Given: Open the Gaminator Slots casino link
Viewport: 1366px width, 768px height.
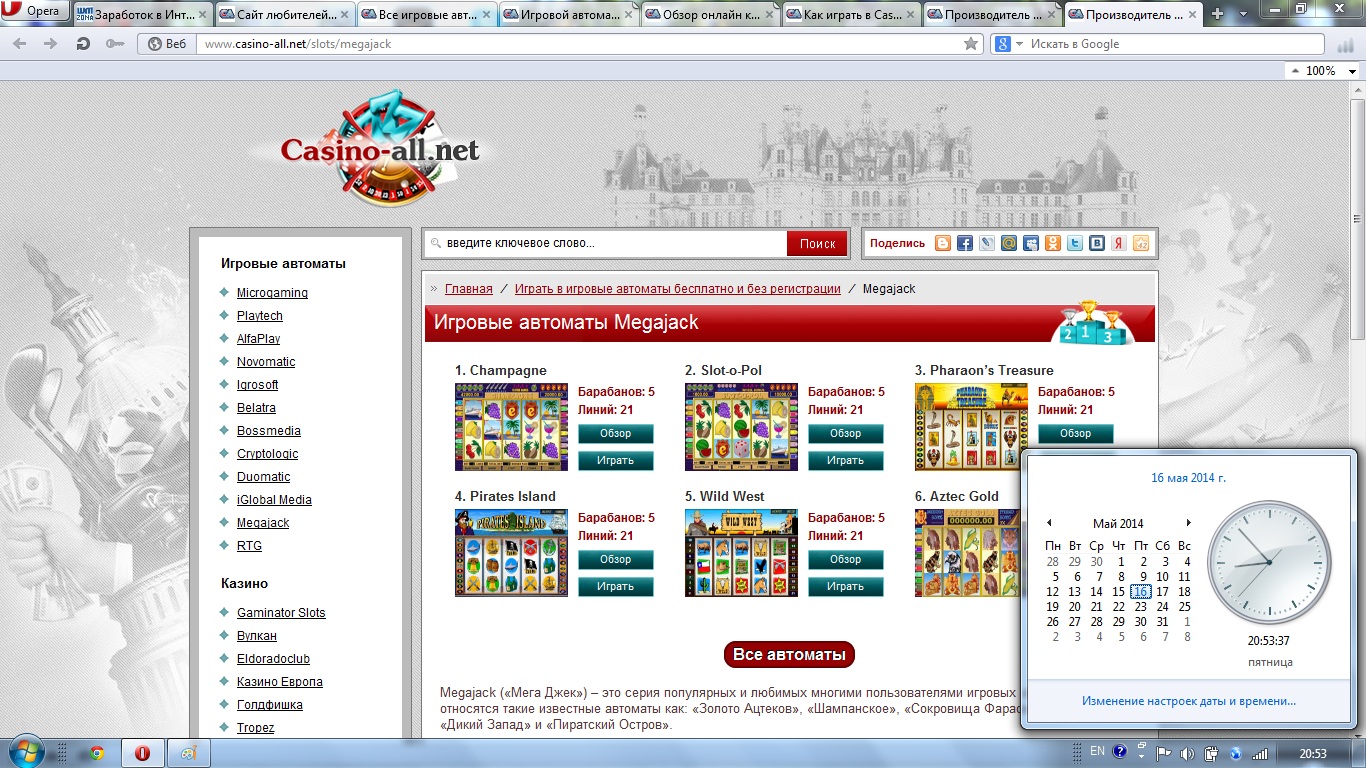Looking at the screenshot, I should (x=281, y=613).
